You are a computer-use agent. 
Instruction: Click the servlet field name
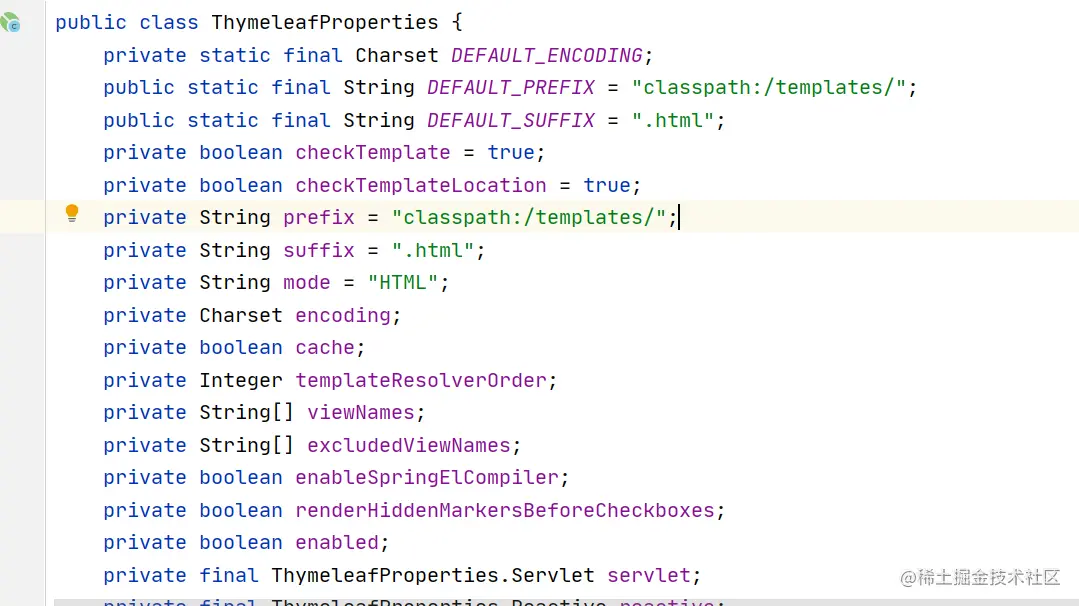tap(649, 575)
